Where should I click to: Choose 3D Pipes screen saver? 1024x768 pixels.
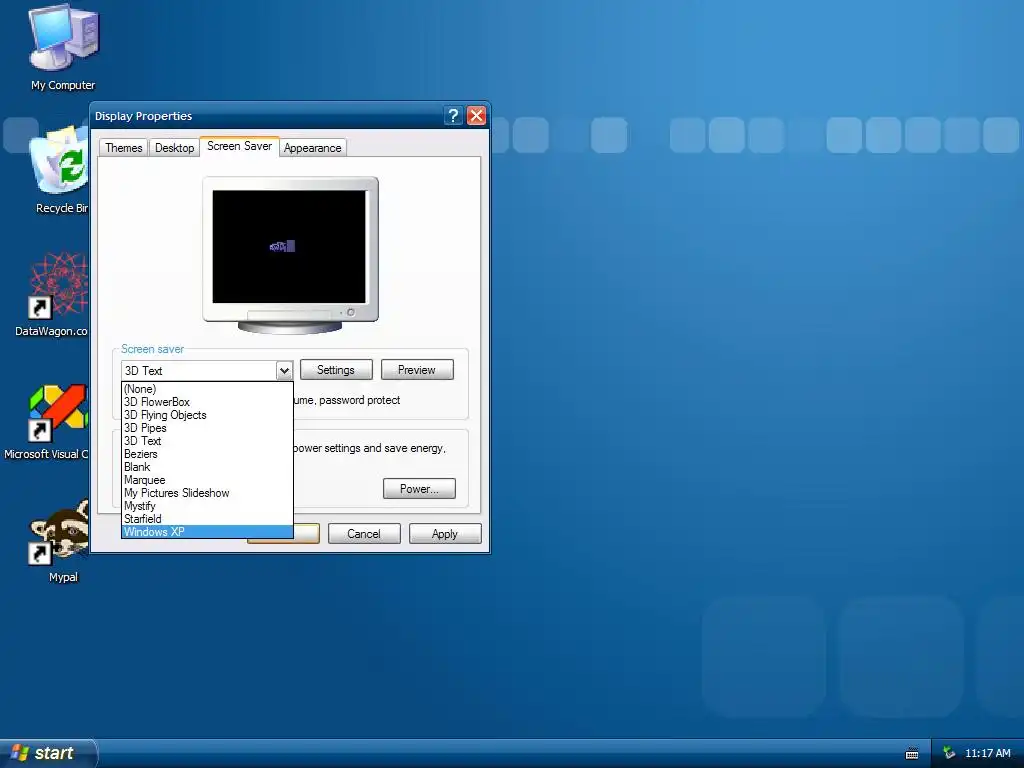pyautogui.click(x=207, y=428)
